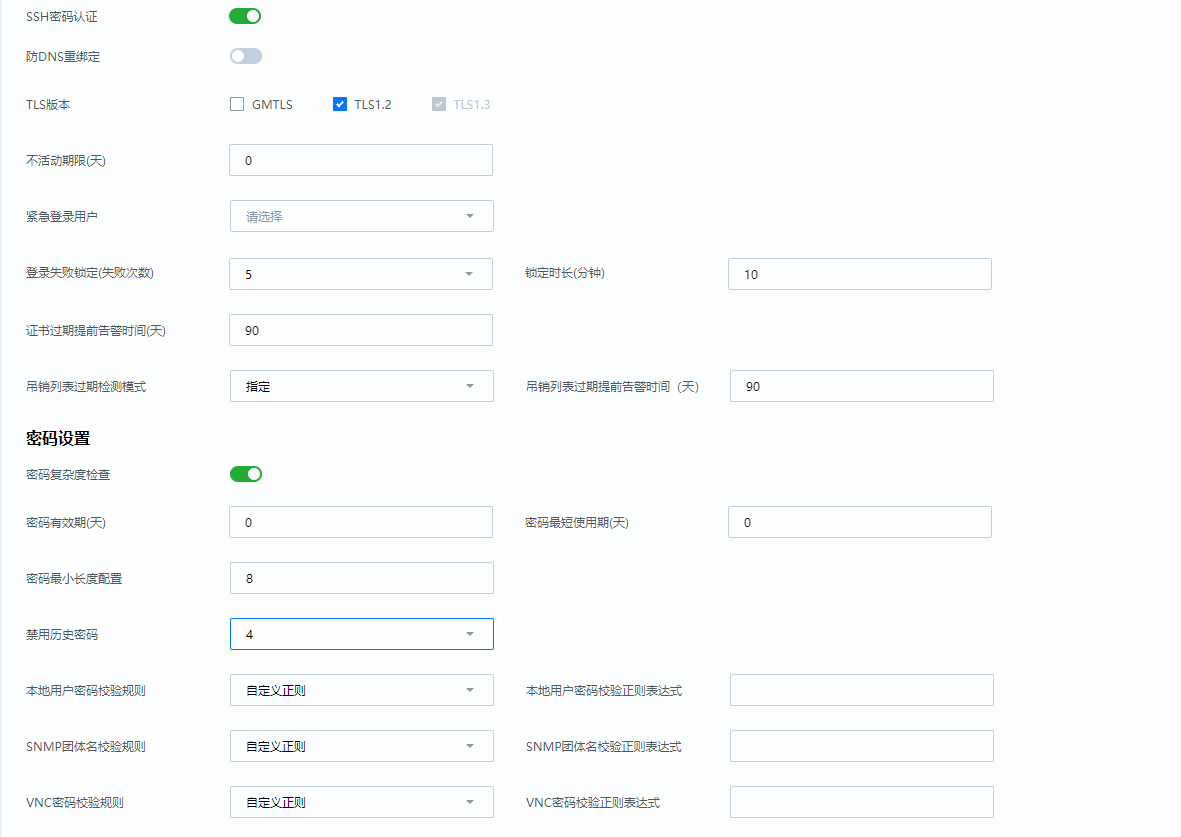
Task: Click the 本地用户密码校验正则表达式 input field
Action: point(861,690)
